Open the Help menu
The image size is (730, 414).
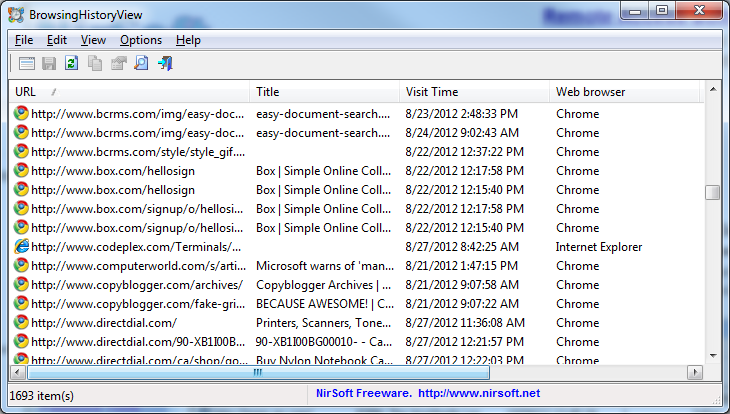coord(188,41)
